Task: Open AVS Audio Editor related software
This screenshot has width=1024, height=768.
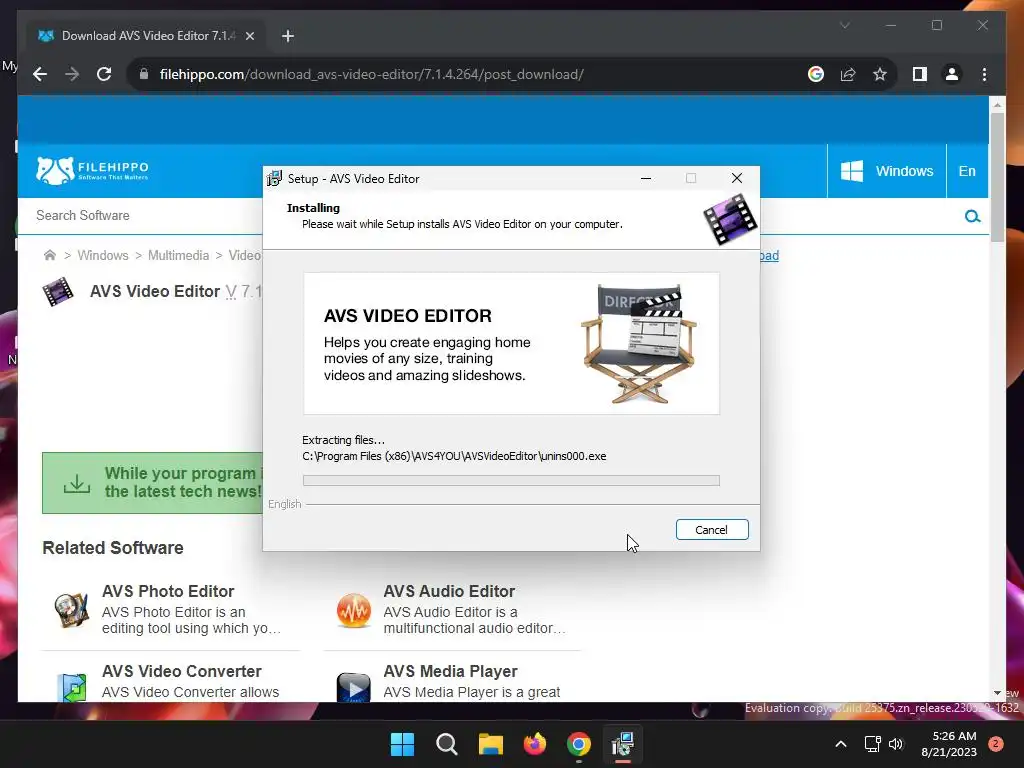Action: [449, 591]
